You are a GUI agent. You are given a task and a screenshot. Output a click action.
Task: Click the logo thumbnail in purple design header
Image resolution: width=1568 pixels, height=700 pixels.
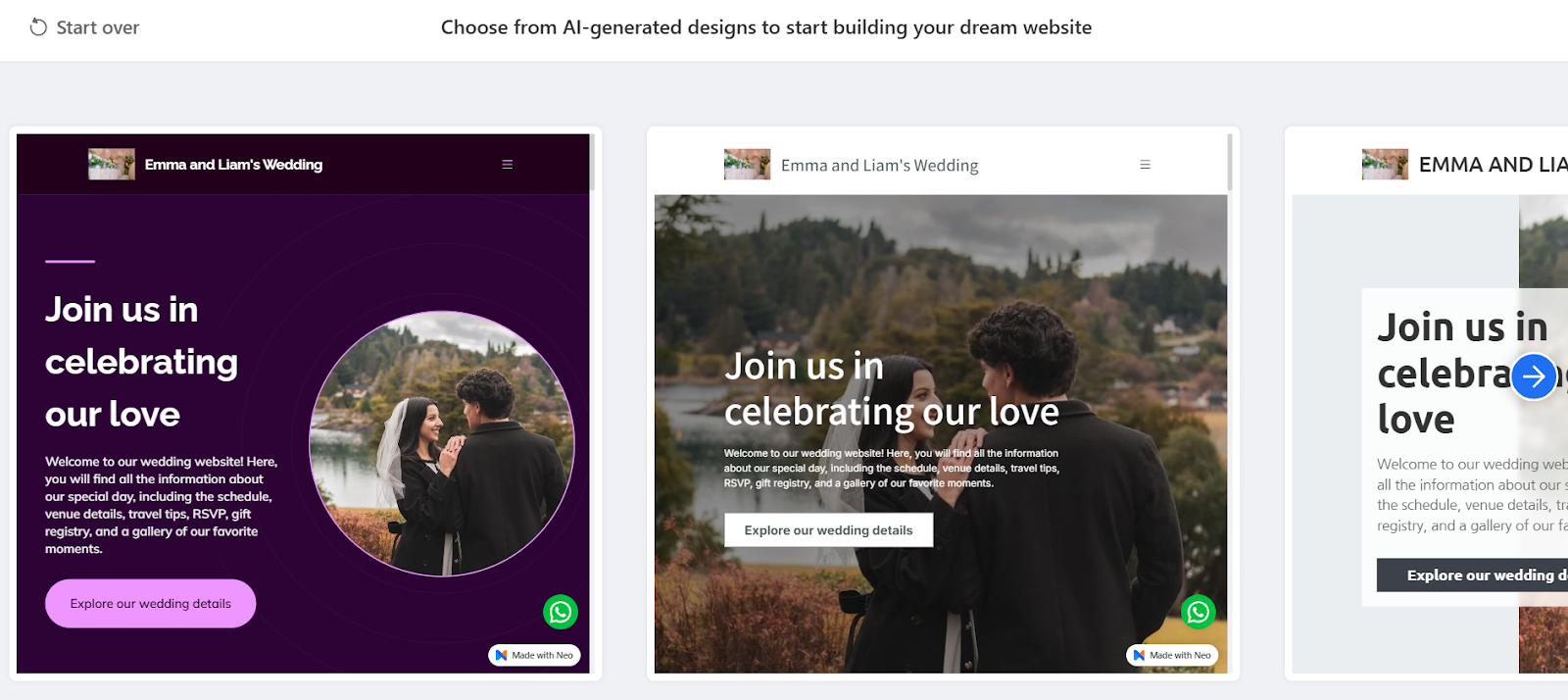point(112,165)
